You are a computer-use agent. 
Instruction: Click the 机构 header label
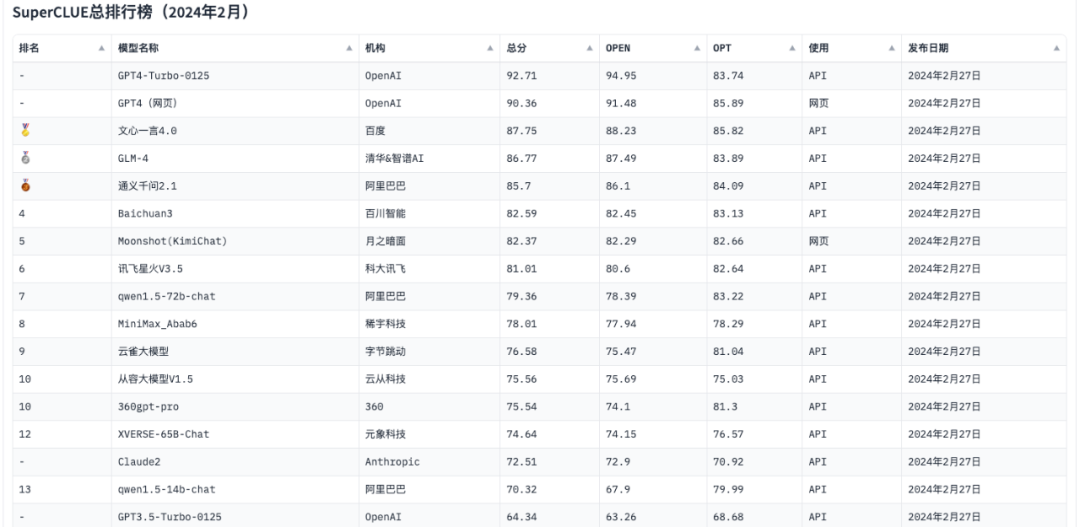pyautogui.click(x=375, y=48)
